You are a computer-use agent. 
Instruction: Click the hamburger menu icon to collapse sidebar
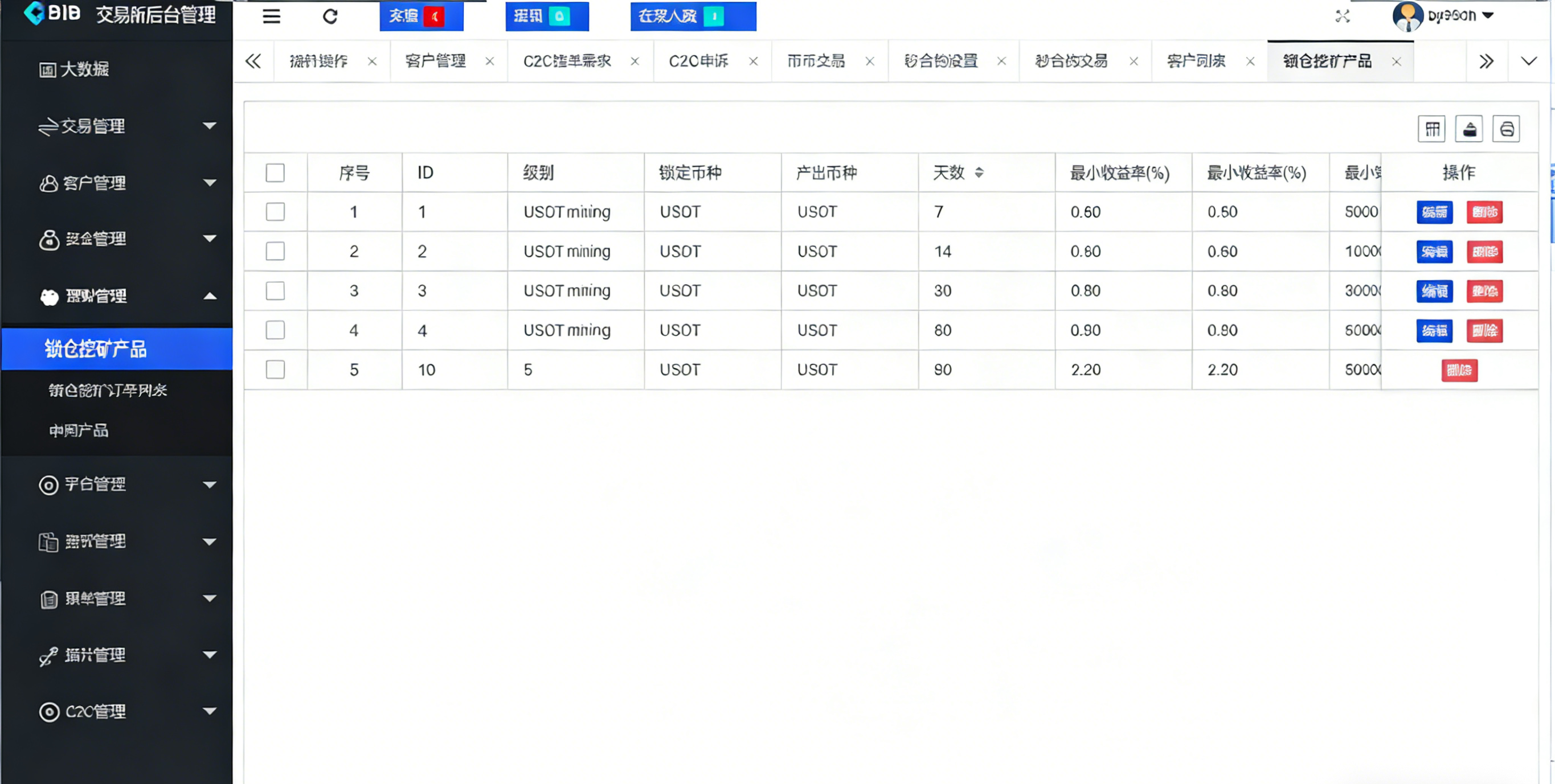[x=271, y=17]
